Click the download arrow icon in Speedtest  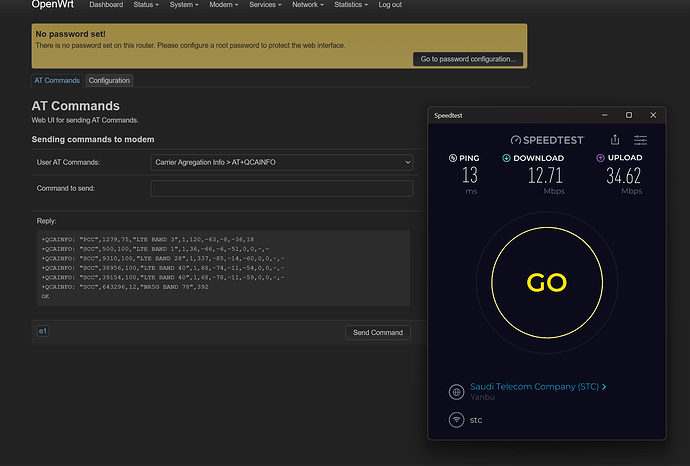coord(506,158)
